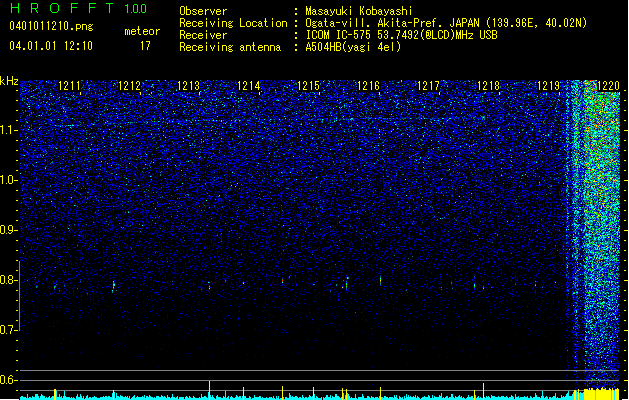Viewport: 629px width, 400px height.
Task: Click the 1211 time axis marker
Action: pyautogui.click(x=69, y=86)
